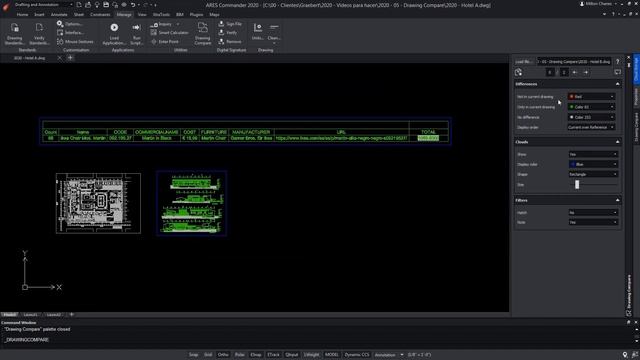Image resolution: width=640 pixels, height=360 pixels.
Task: Open 'Not in current drawing' color dropdown
Action: [591, 97]
